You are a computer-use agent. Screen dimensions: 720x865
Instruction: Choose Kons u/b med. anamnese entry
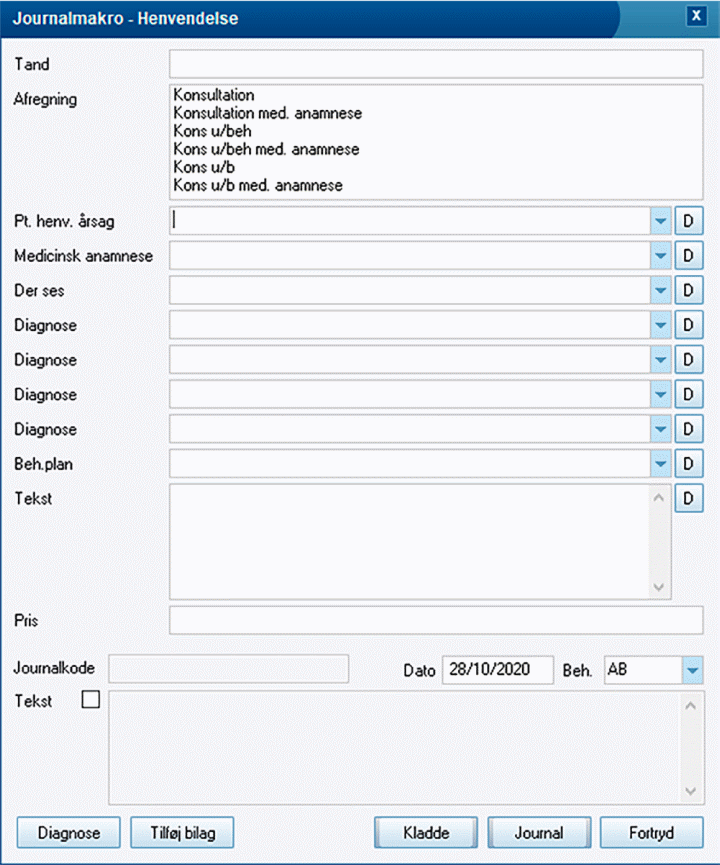click(x=258, y=185)
